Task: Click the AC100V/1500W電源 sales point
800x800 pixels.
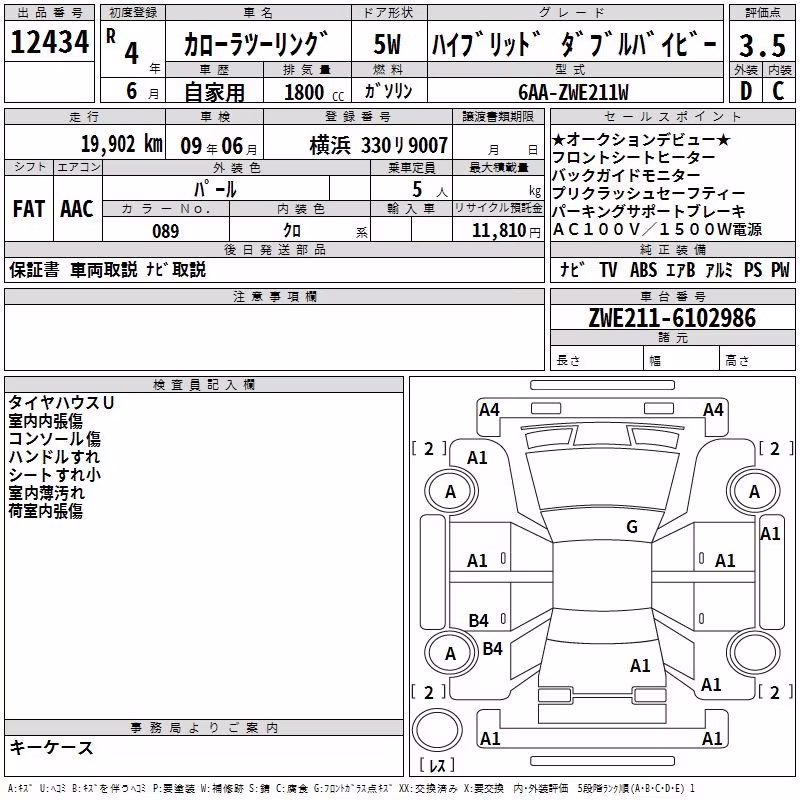Action: 657,229
